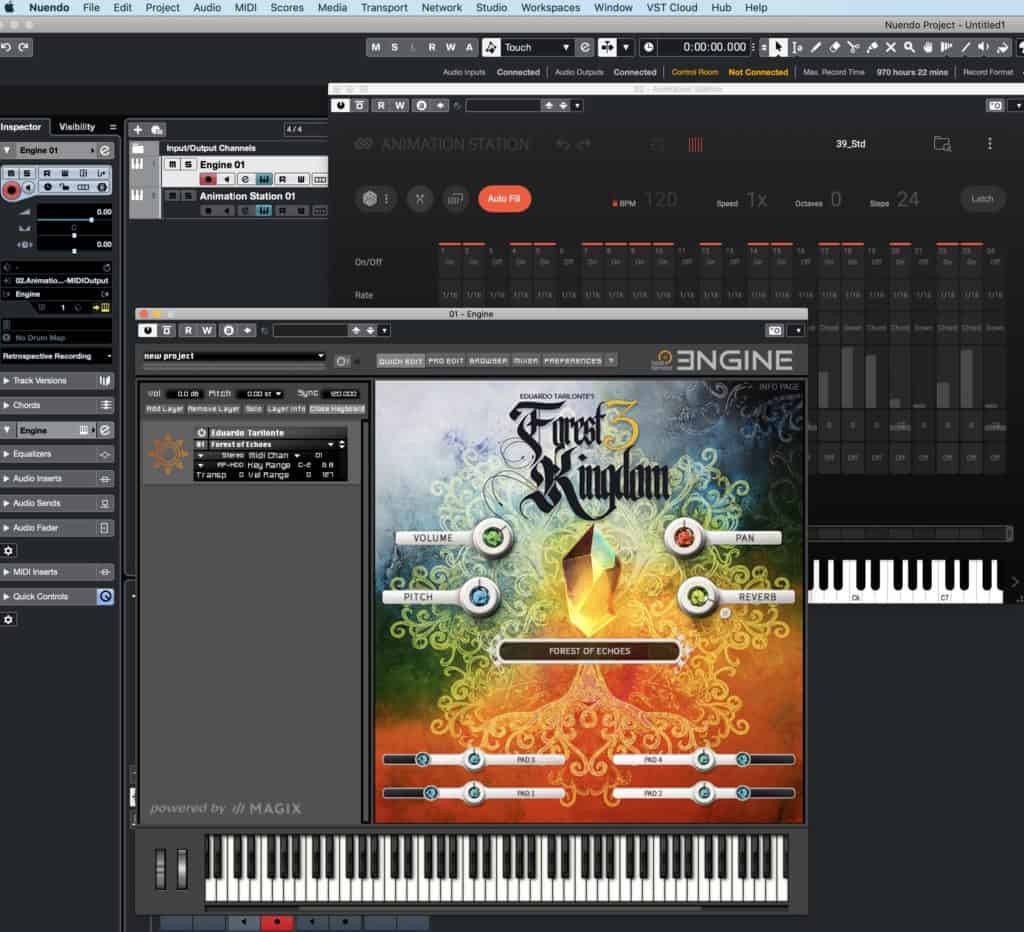
Task: Open the MIXER page in Engine
Action: click(526, 361)
